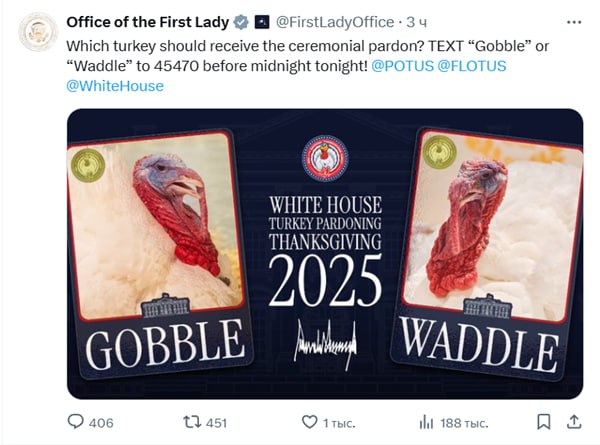Open the three-dot more options menu

tap(573, 21)
